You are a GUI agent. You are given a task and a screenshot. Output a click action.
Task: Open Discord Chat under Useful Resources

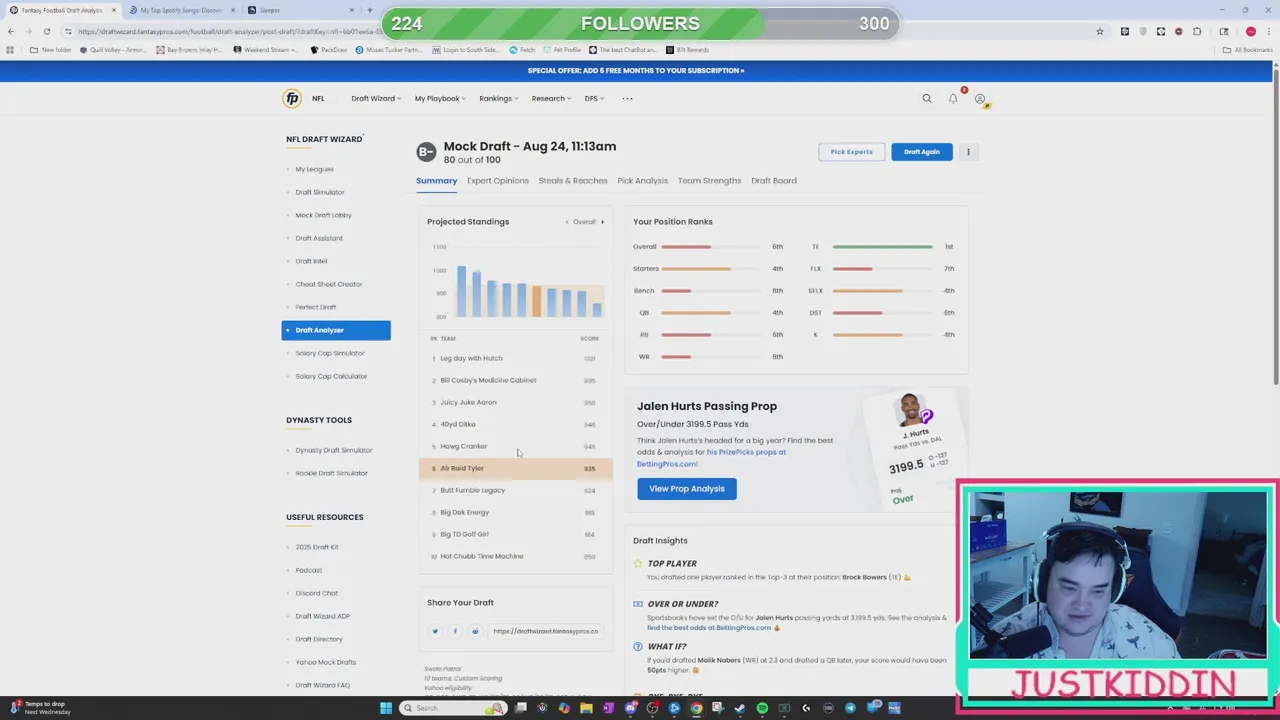point(317,593)
